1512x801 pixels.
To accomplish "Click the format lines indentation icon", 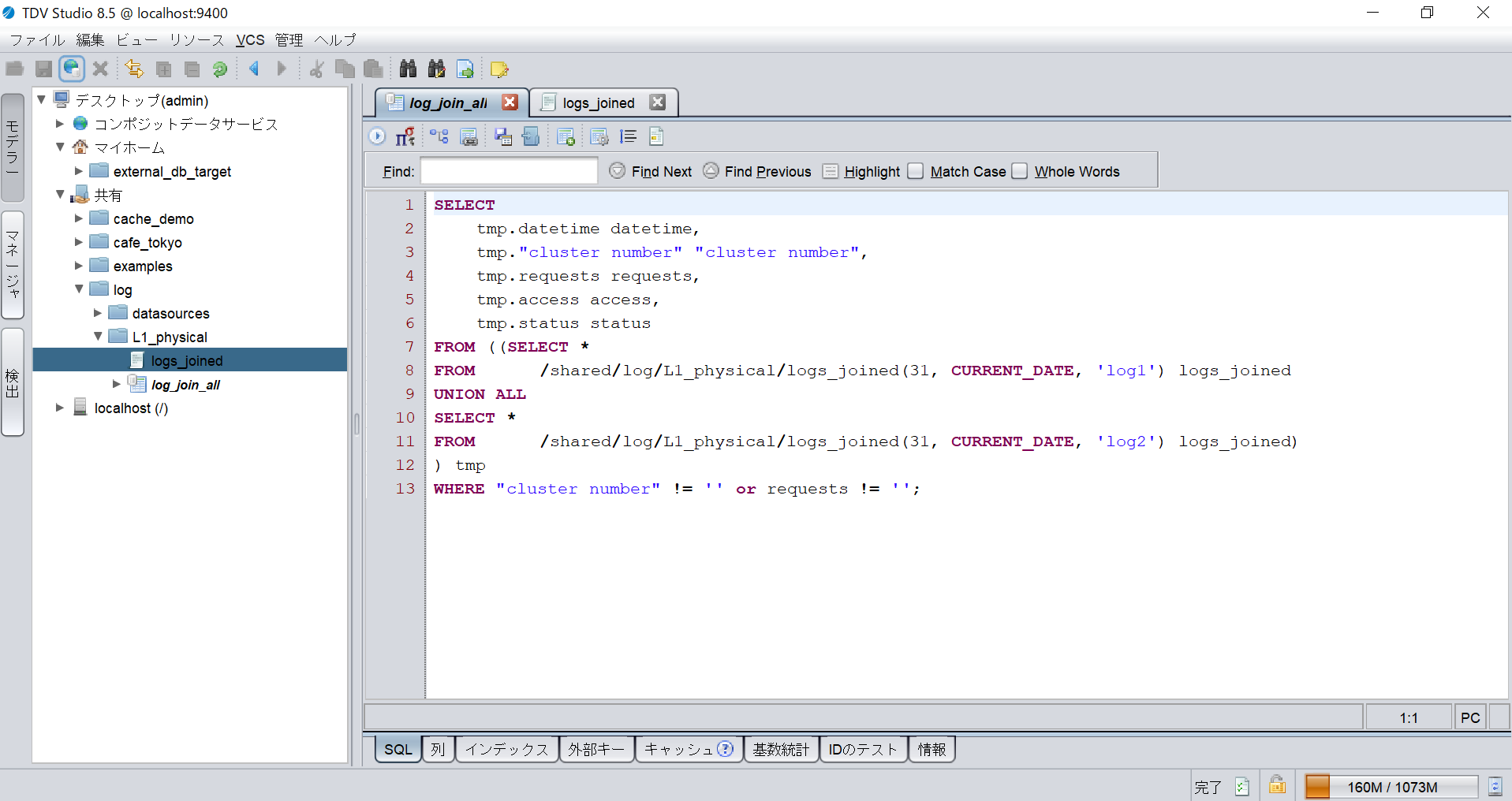I will (628, 136).
